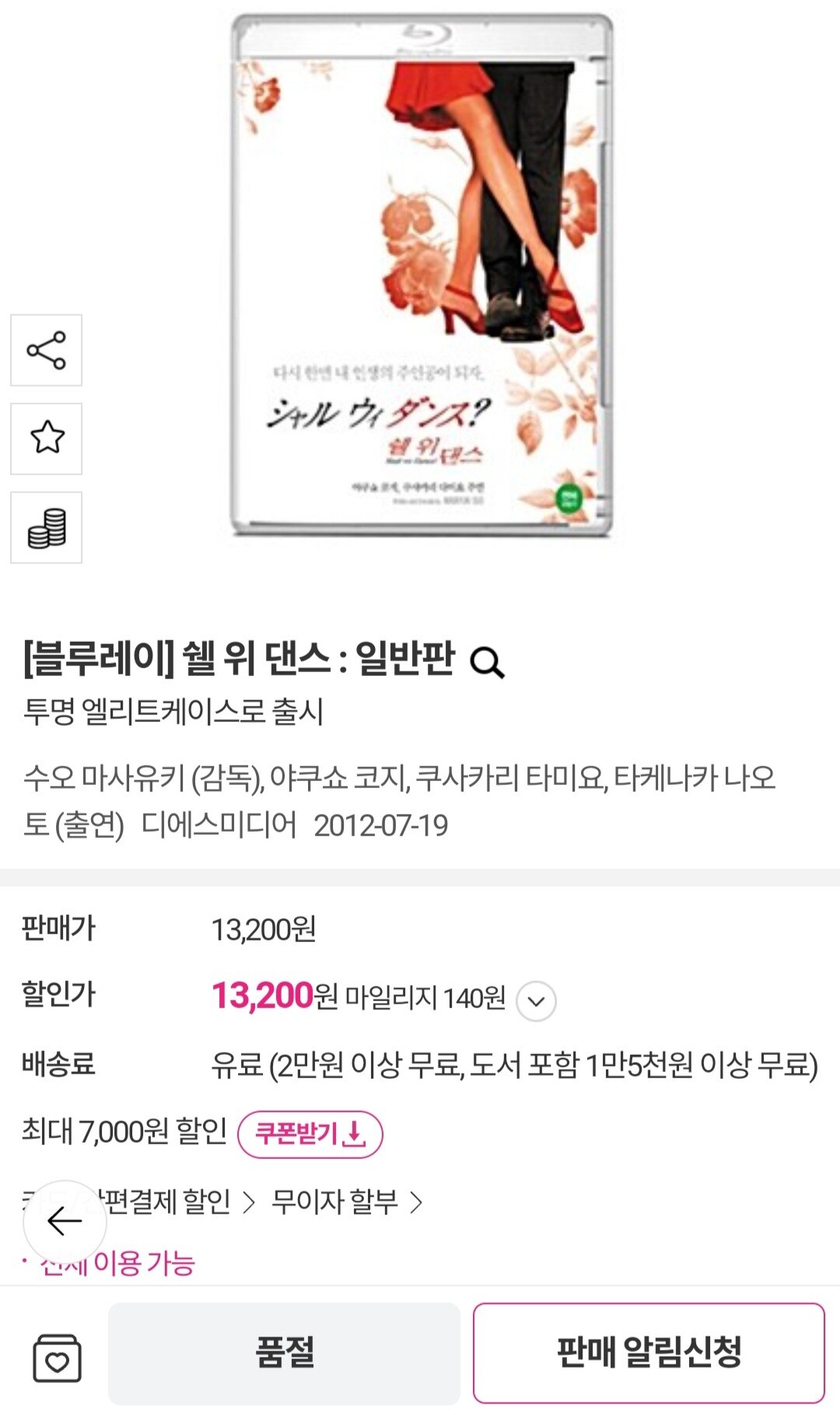This screenshot has width=840, height=1415.
Task: Open director 수오 마사유키 link
Action: click(103, 778)
